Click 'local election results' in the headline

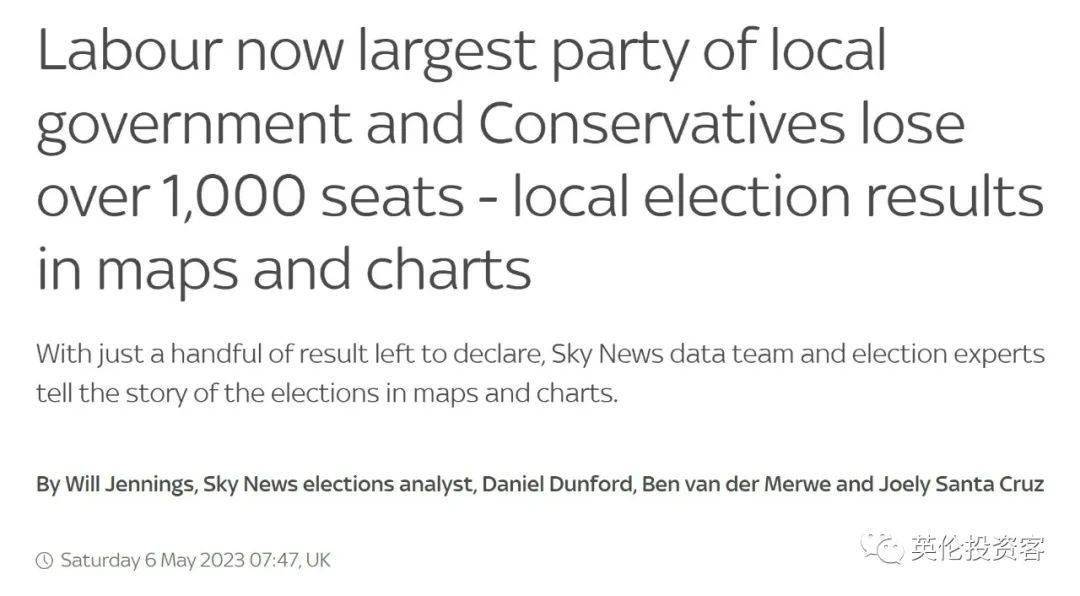point(778,196)
